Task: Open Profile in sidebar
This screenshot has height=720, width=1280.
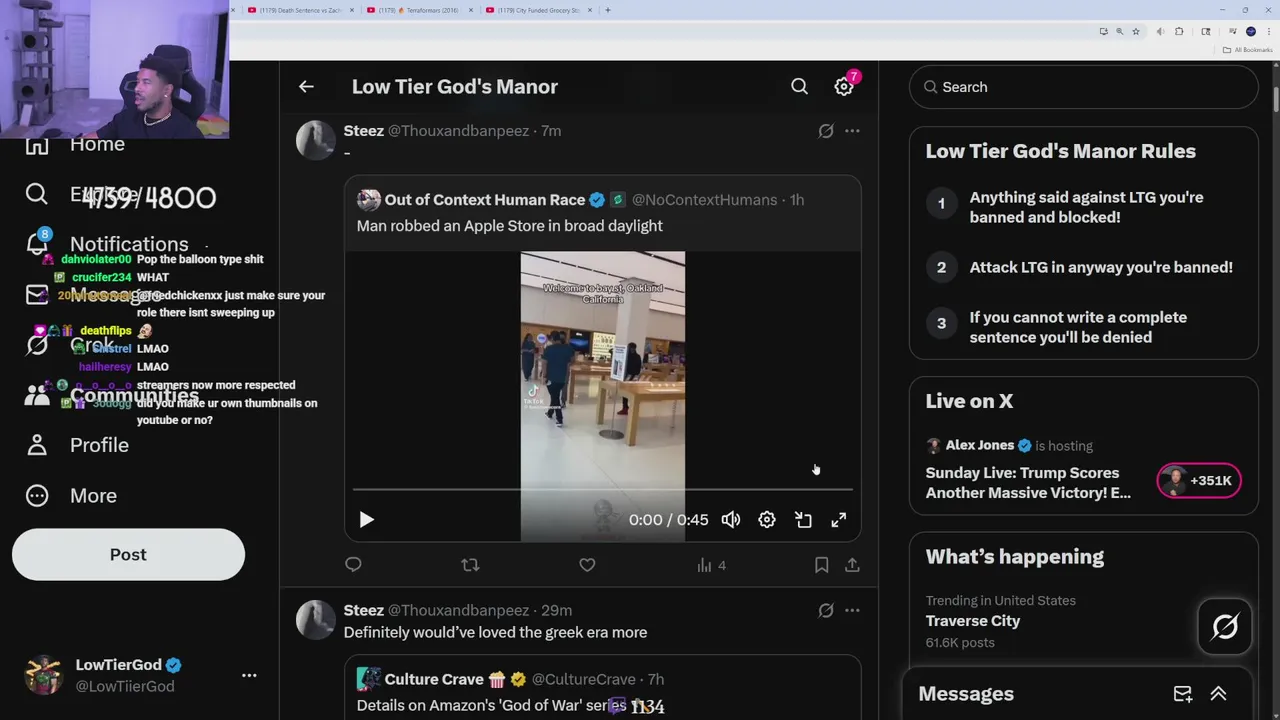Action: point(99,445)
